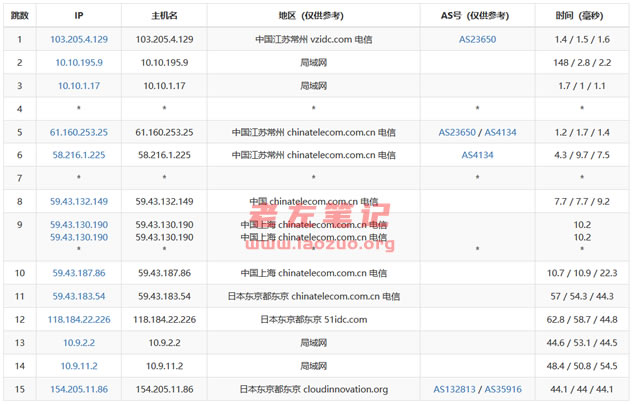Select hostname cell 10.9.2.2
Image resolution: width=632 pixels, height=404 pixels.
pyautogui.click(x=164, y=343)
